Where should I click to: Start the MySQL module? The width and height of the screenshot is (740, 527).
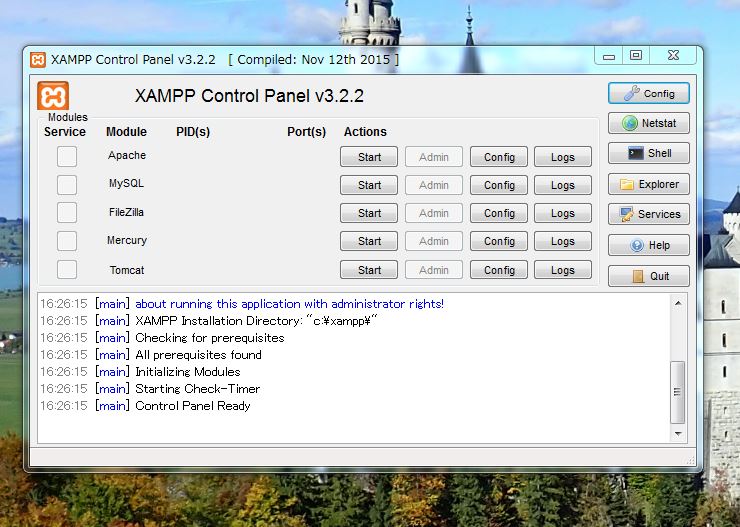(x=369, y=185)
